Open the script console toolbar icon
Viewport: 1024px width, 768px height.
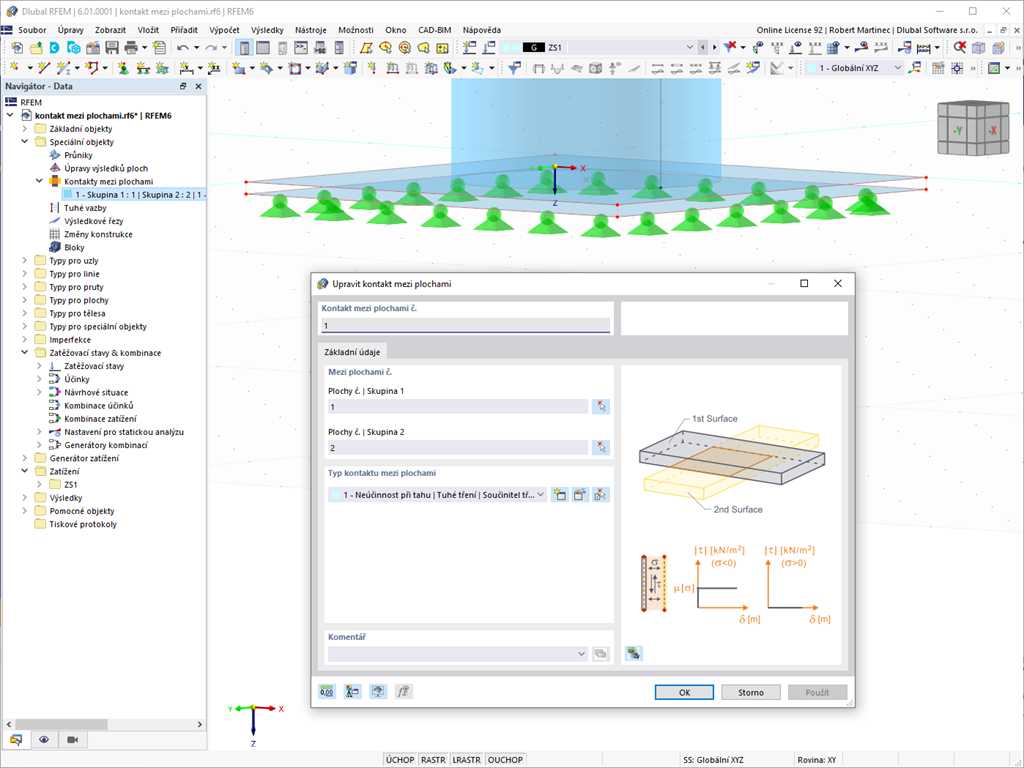(x=301, y=48)
